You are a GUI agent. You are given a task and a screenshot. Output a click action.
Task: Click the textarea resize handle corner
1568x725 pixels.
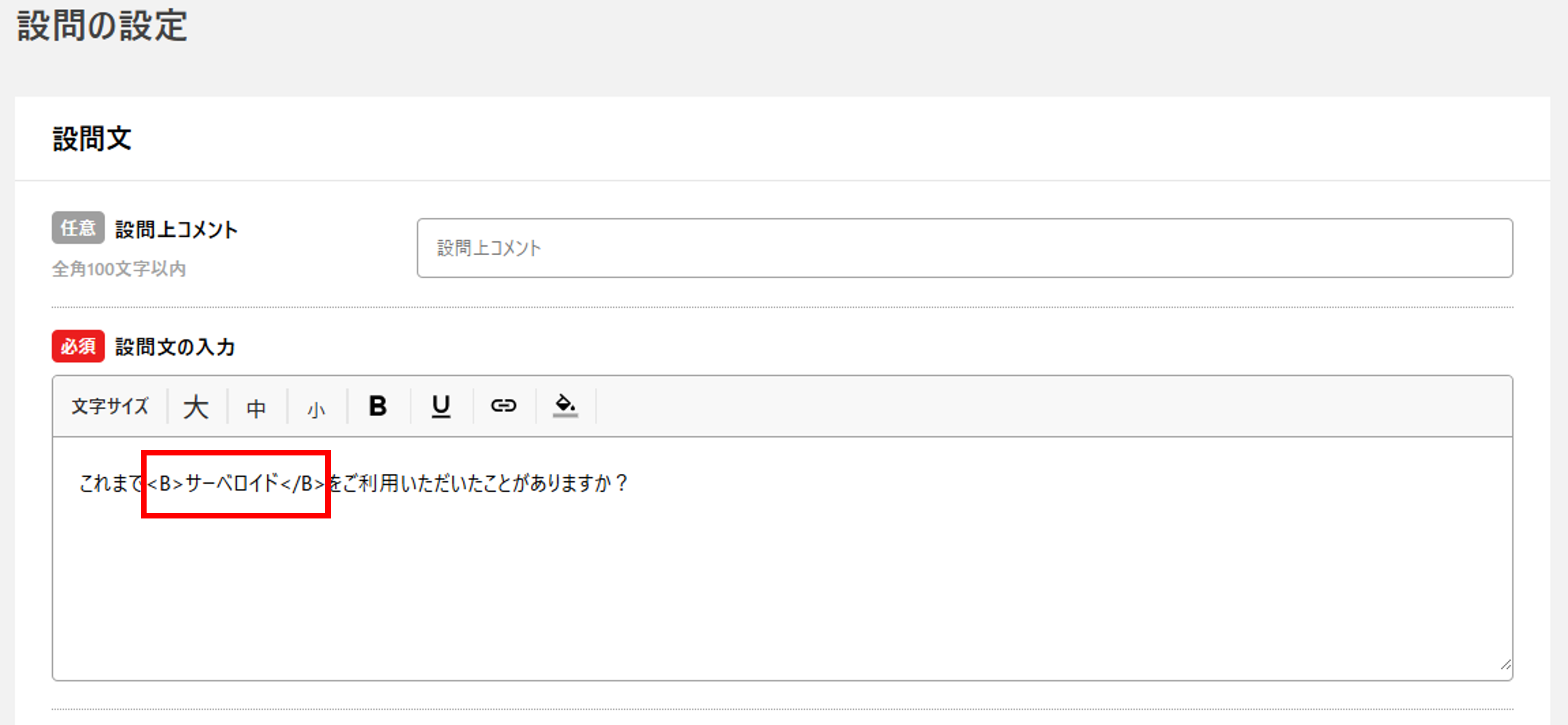pos(1505,665)
